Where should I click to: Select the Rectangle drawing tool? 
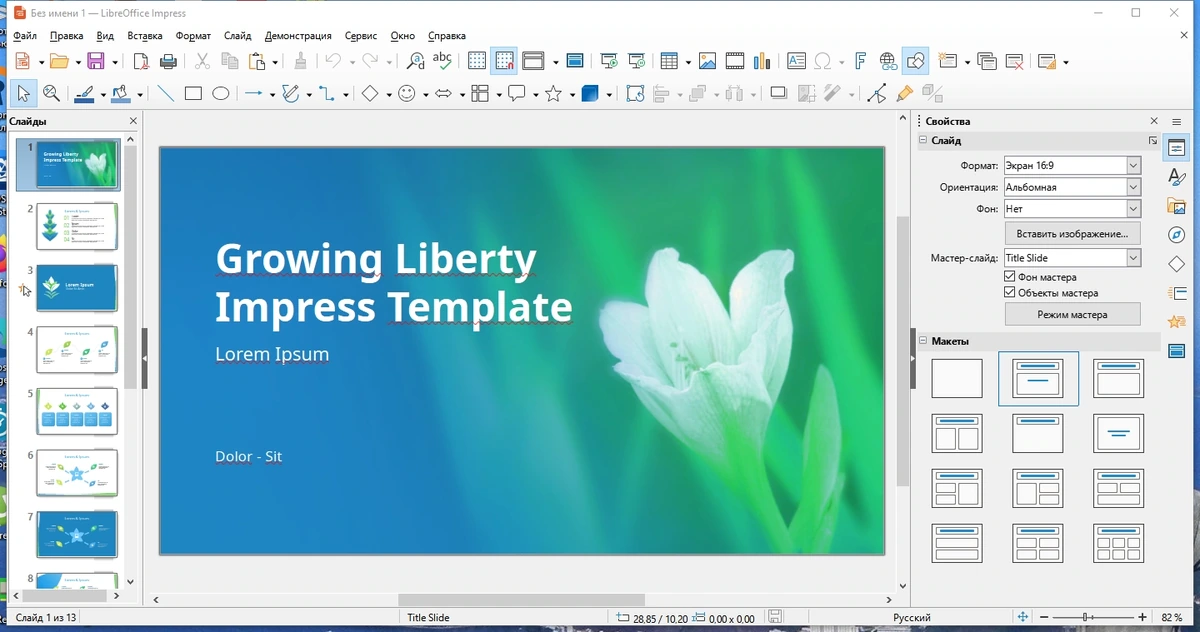click(x=193, y=94)
